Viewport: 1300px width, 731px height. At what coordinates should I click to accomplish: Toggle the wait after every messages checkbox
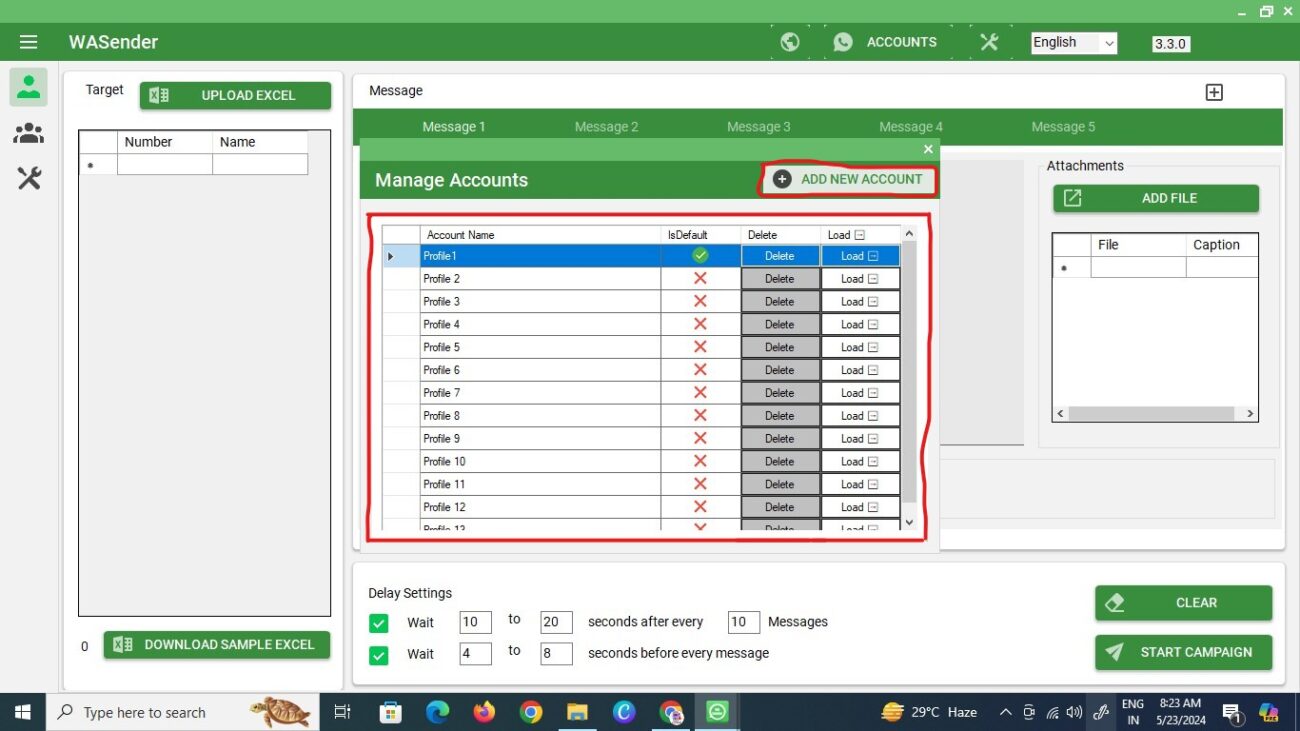click(x=378, y=623)
